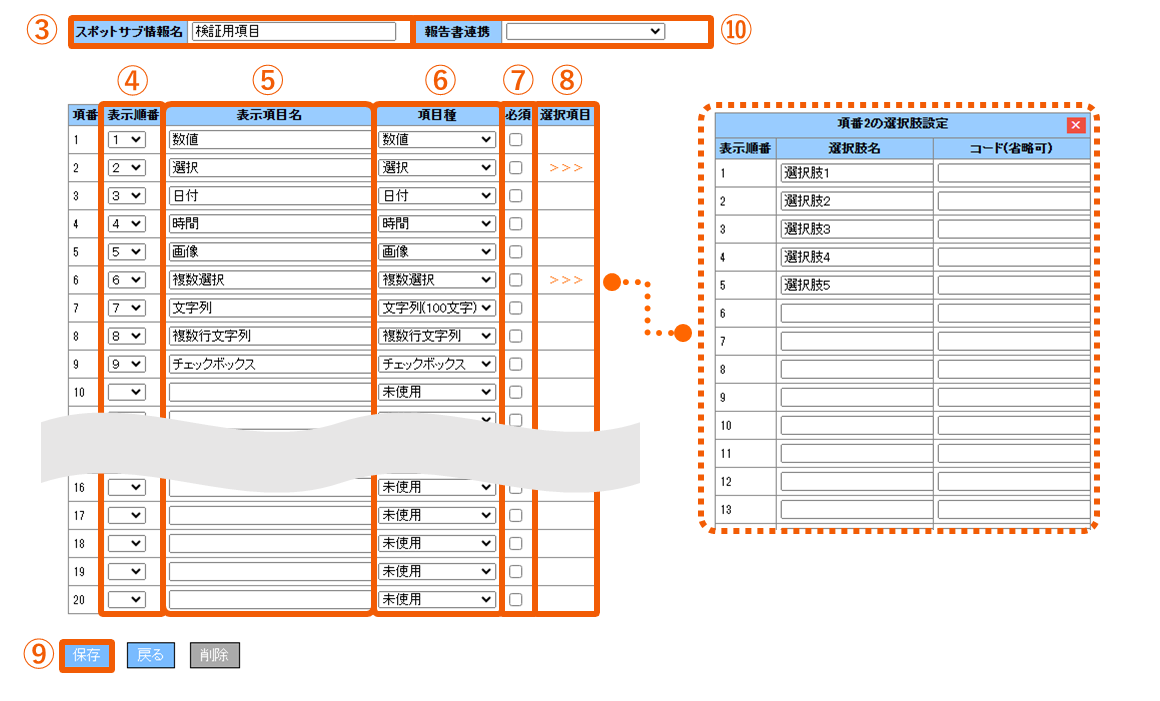Image resolution: width=1160 pixels, height=701 pixels.
Task: Click empty 表示項目名 field in row 10
Action: [x=269, y=393]
